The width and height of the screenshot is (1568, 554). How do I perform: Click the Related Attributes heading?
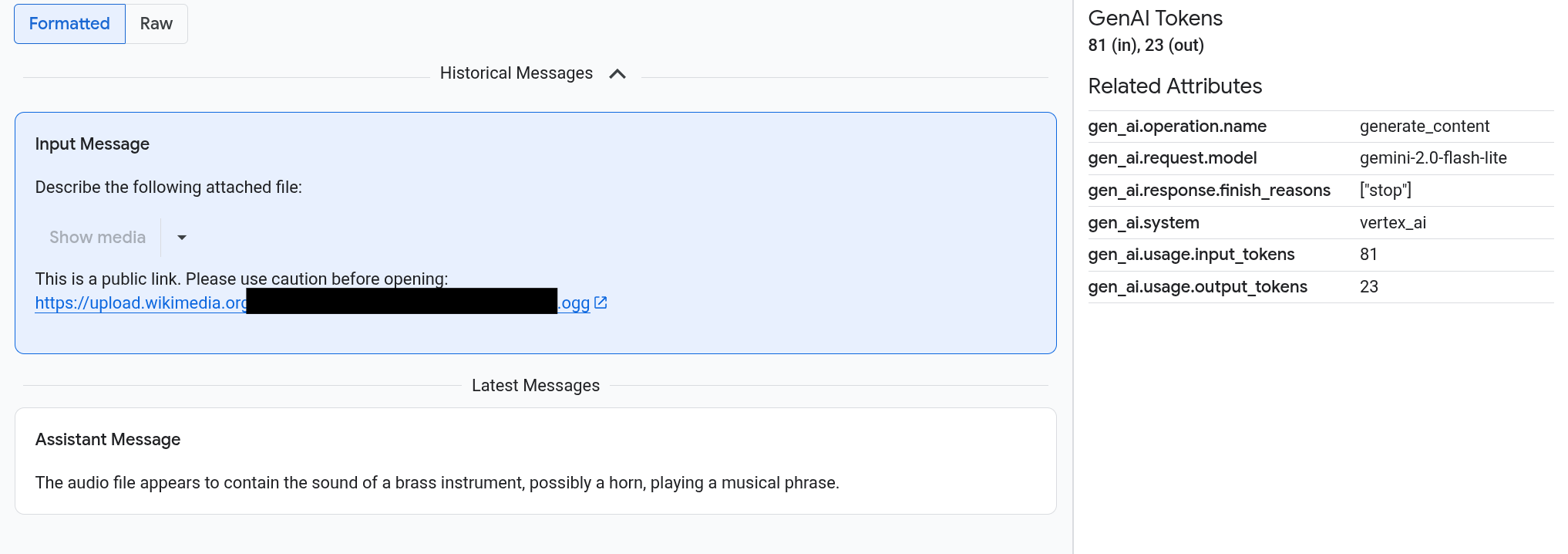click(1175, 86)
